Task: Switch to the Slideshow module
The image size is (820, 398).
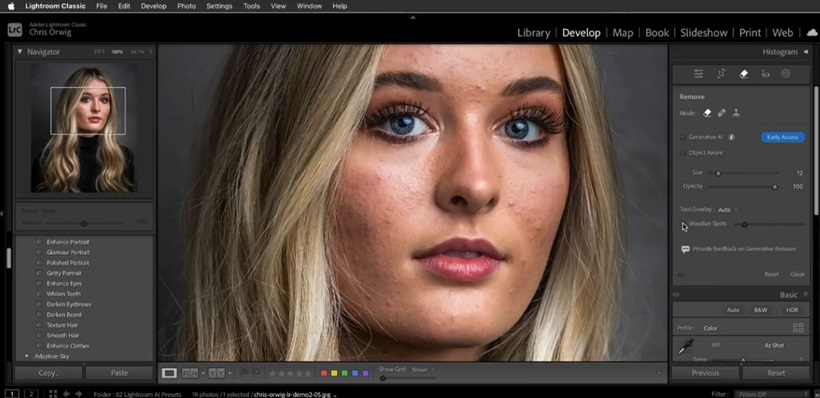Action: pos(703,32)
